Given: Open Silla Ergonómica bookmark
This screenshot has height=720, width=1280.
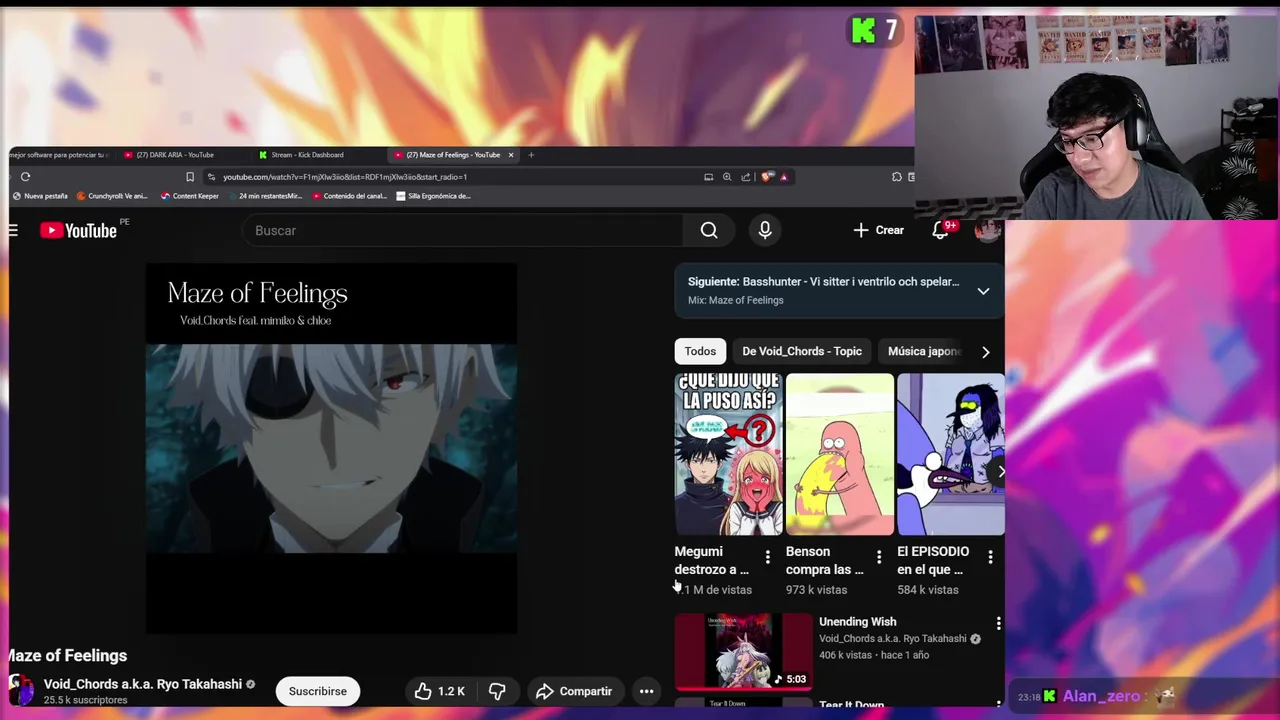Looking at the screenshot, I should (x=433, y=196).
